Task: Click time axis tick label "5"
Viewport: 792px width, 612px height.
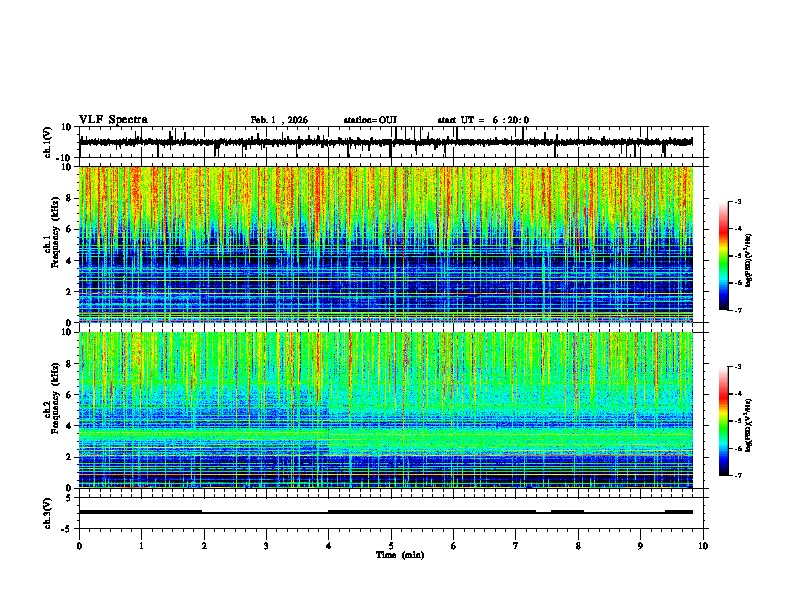Action: [391, 546]
